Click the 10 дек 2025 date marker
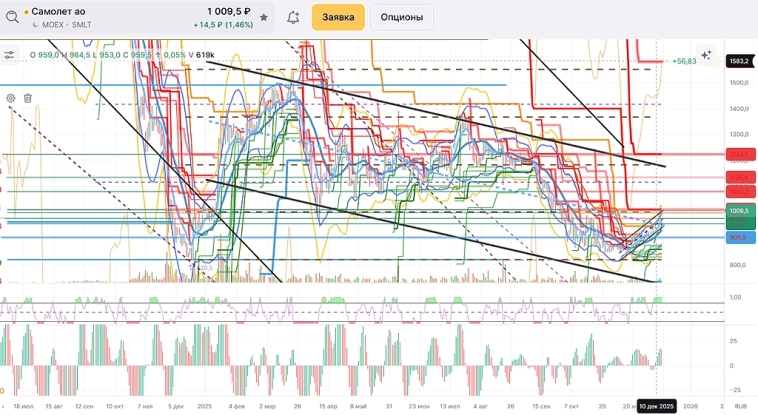This screenshot has height=415, width=758. click(657, 405)
